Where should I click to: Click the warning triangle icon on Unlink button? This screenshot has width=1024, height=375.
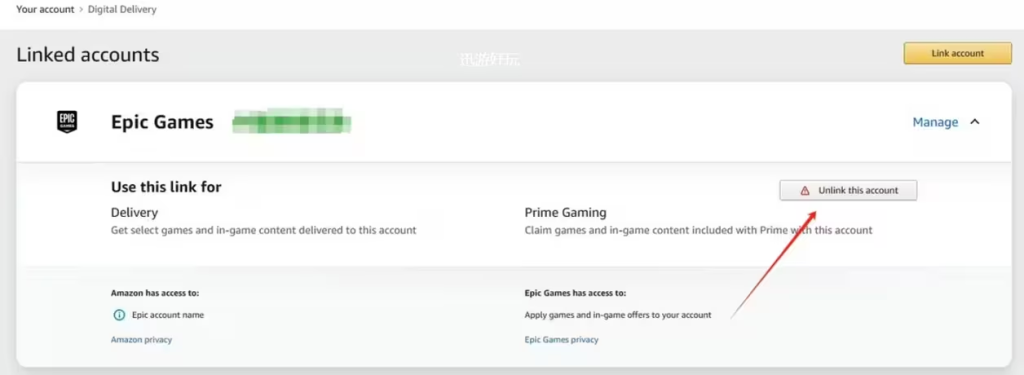pyautogui.click(x=805, y=191)
